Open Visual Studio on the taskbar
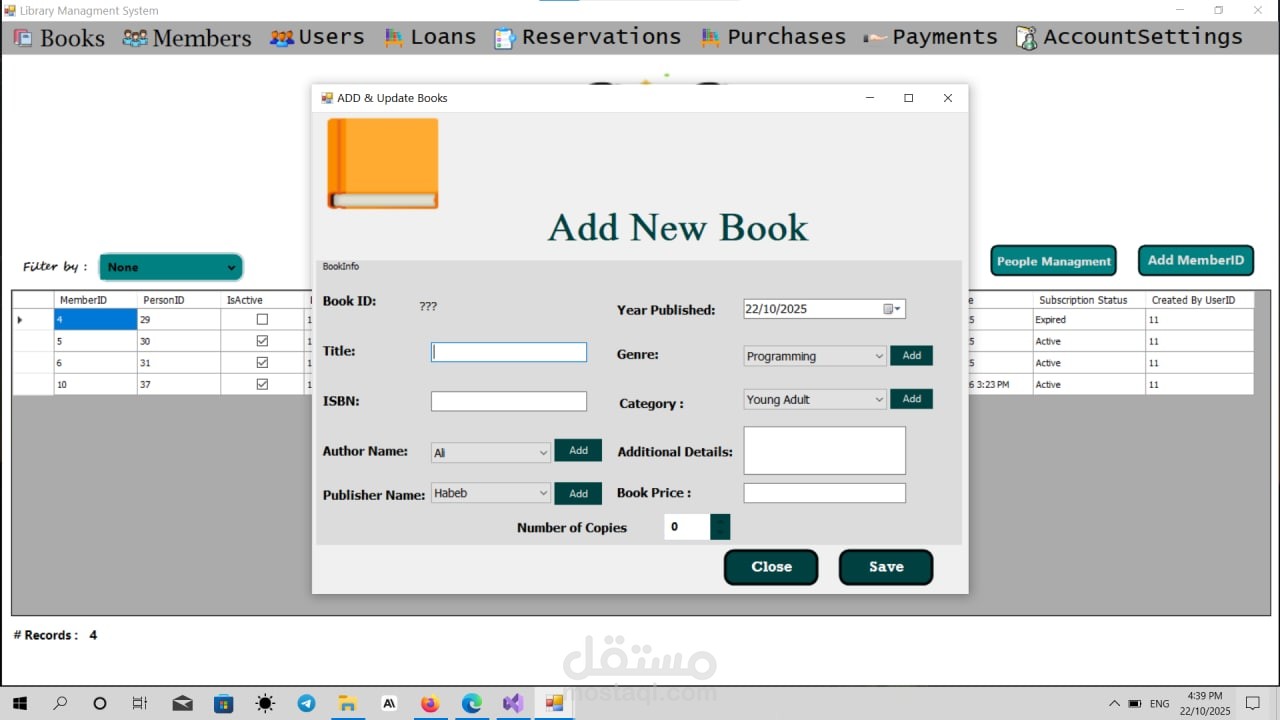This screenshot has height=720, width=1280. coord(513,703)
